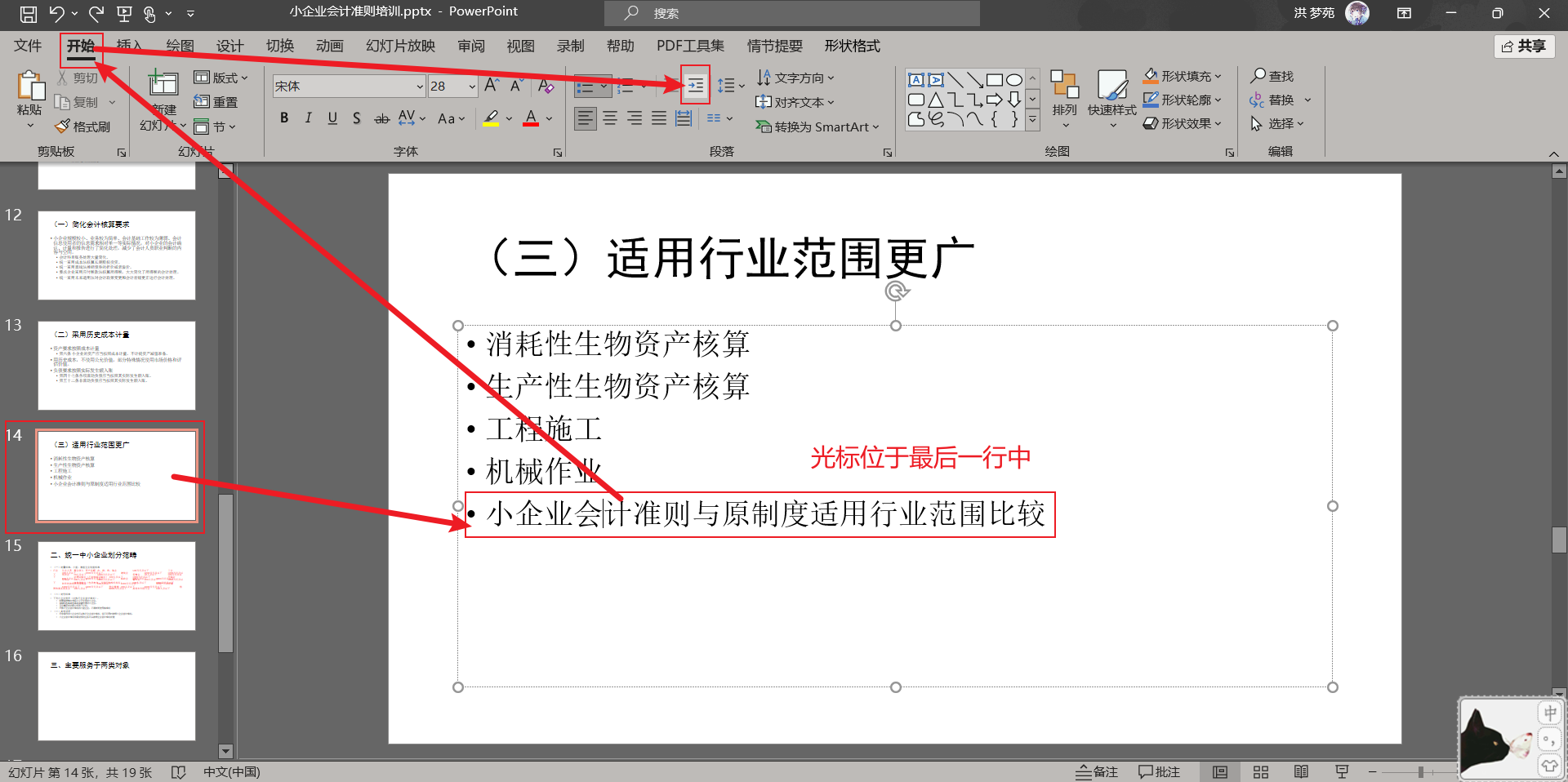The height and width of the screenshot is (782, 1568).
Task: Select the oval shape in shapes gallery
Action: pos(1014,80)
